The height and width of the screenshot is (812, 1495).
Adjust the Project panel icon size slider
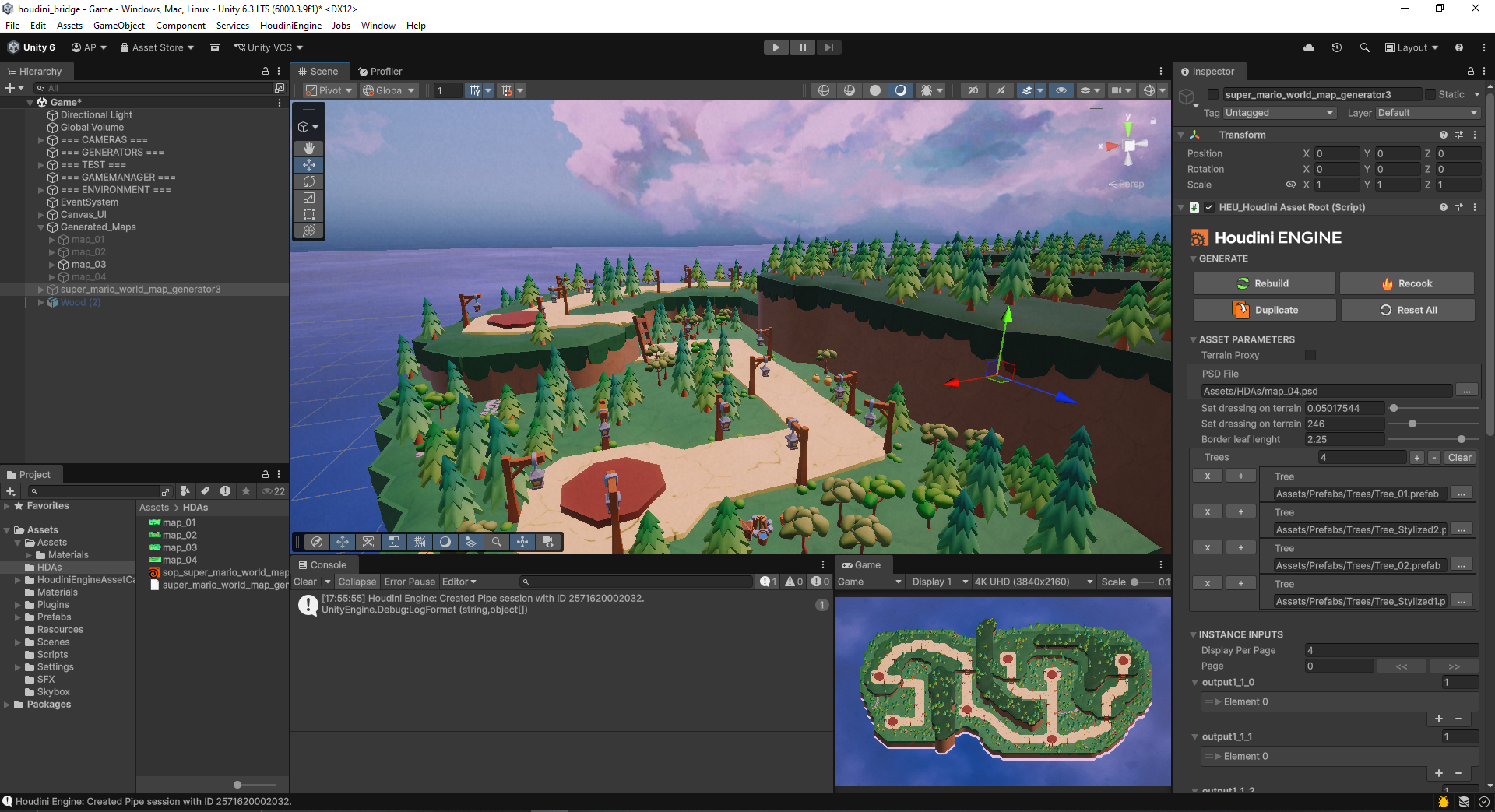pos(255,785)
